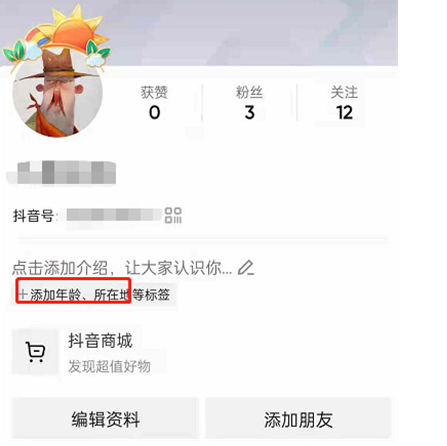Open the shopping cart icon for 抖音商城

[x=35, y=352]
